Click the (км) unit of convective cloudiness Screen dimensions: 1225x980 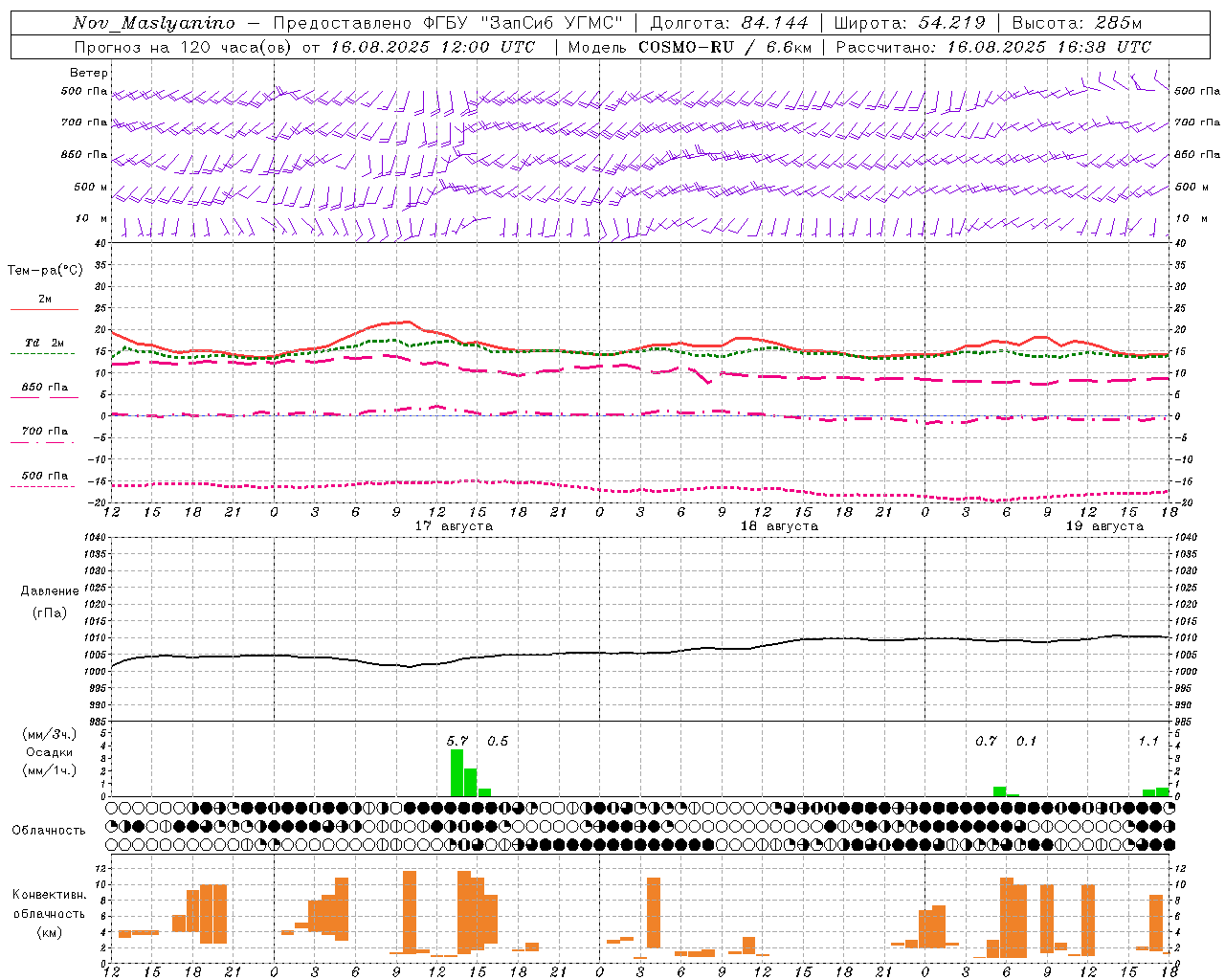tap(49, 932)
